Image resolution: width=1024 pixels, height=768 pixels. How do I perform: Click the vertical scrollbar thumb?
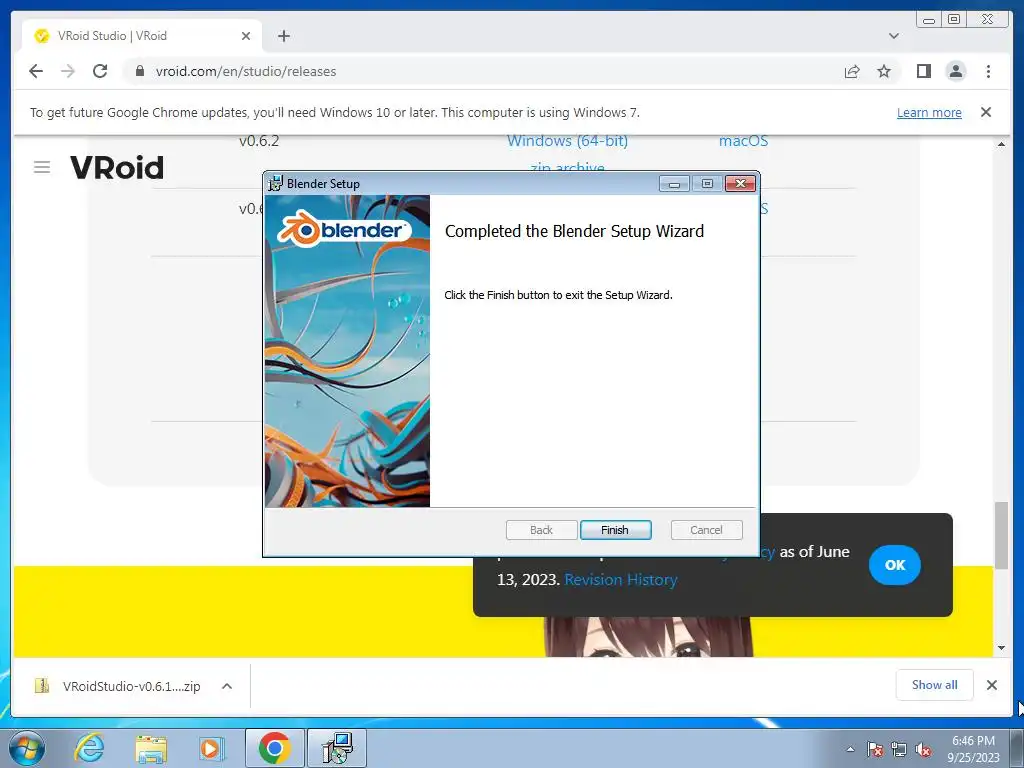(1001, 536)
